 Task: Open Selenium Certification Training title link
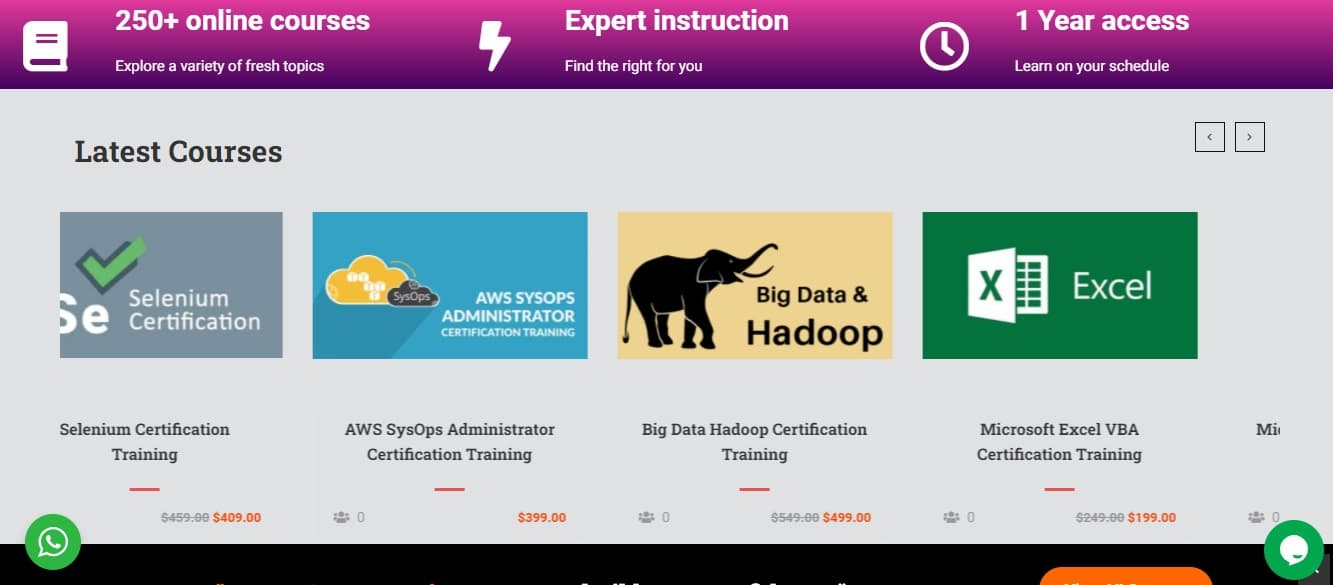coord(145,441)
